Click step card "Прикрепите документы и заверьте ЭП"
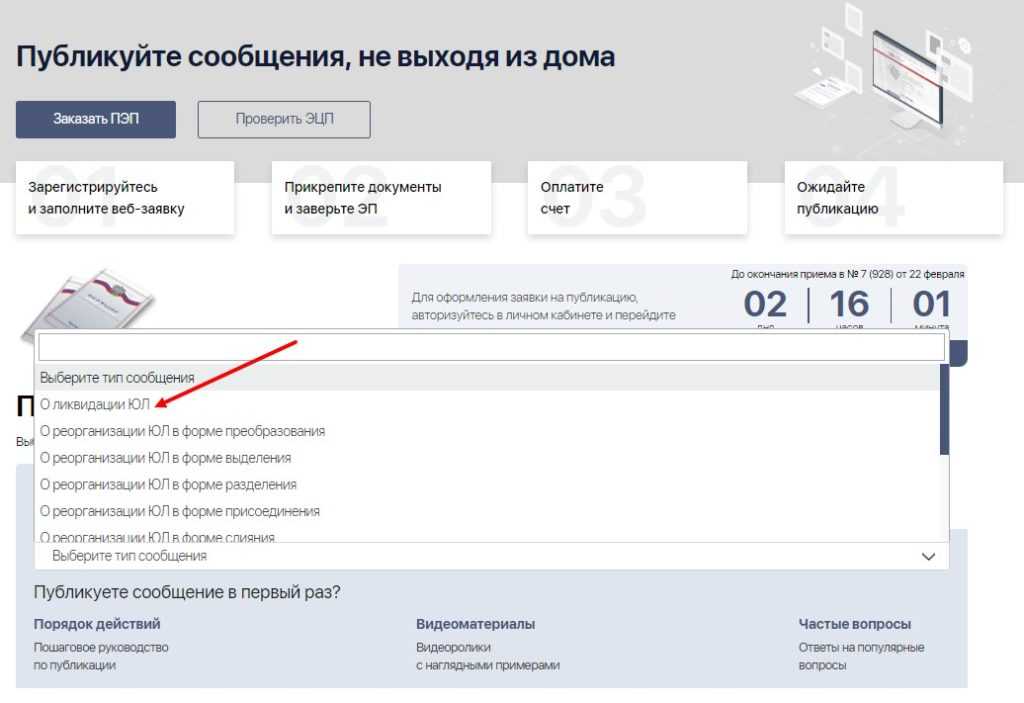Image resolution: width=1024 pixels, height=703 pixels. tap(381, 198)
